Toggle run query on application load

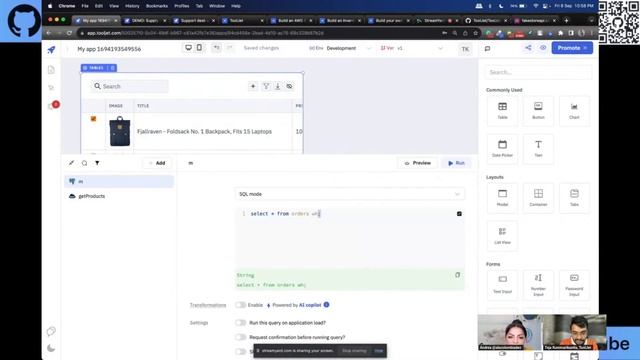tap(240, 322)
